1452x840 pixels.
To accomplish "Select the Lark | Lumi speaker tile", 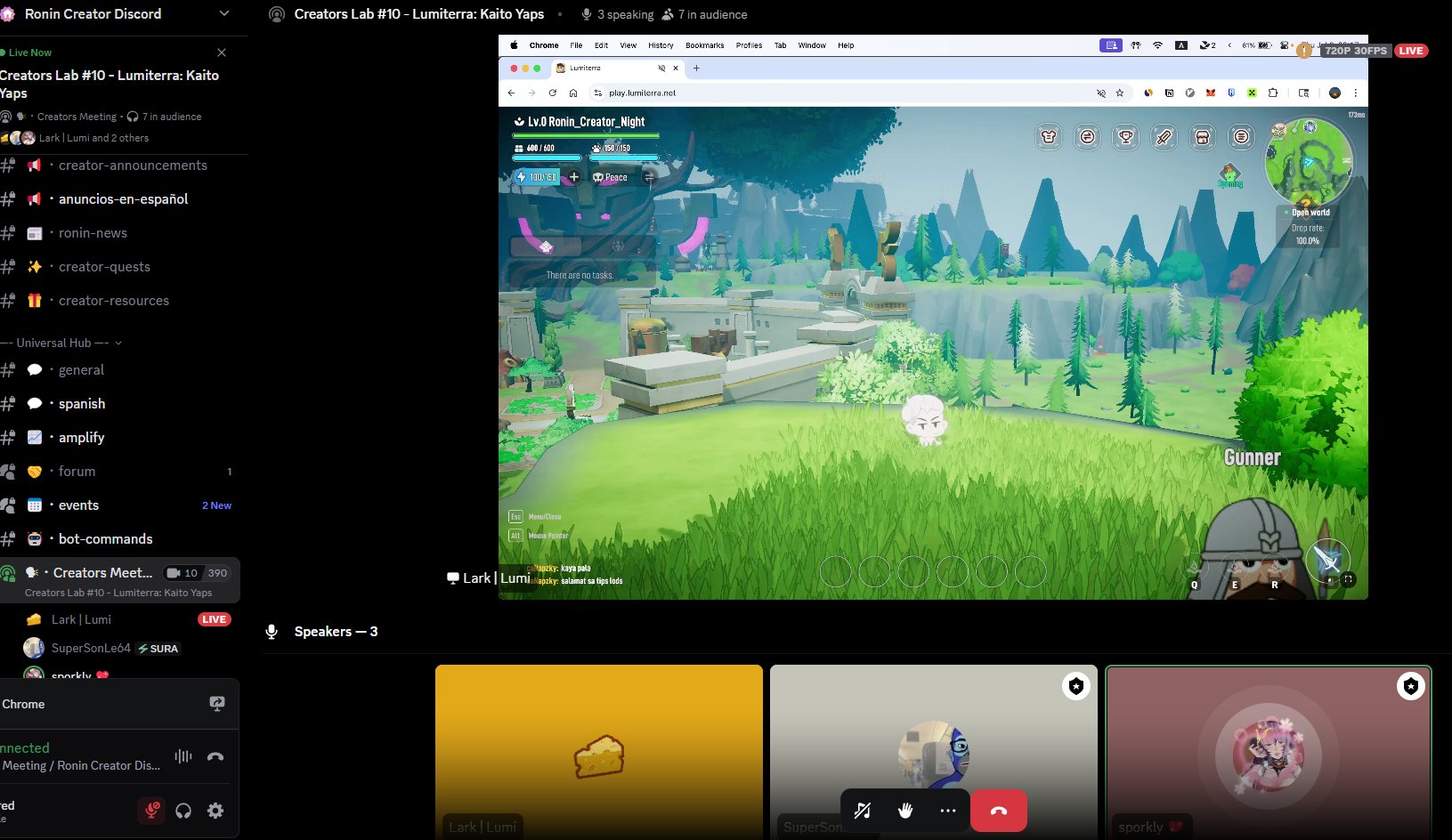I will click(x=599, y=752).
